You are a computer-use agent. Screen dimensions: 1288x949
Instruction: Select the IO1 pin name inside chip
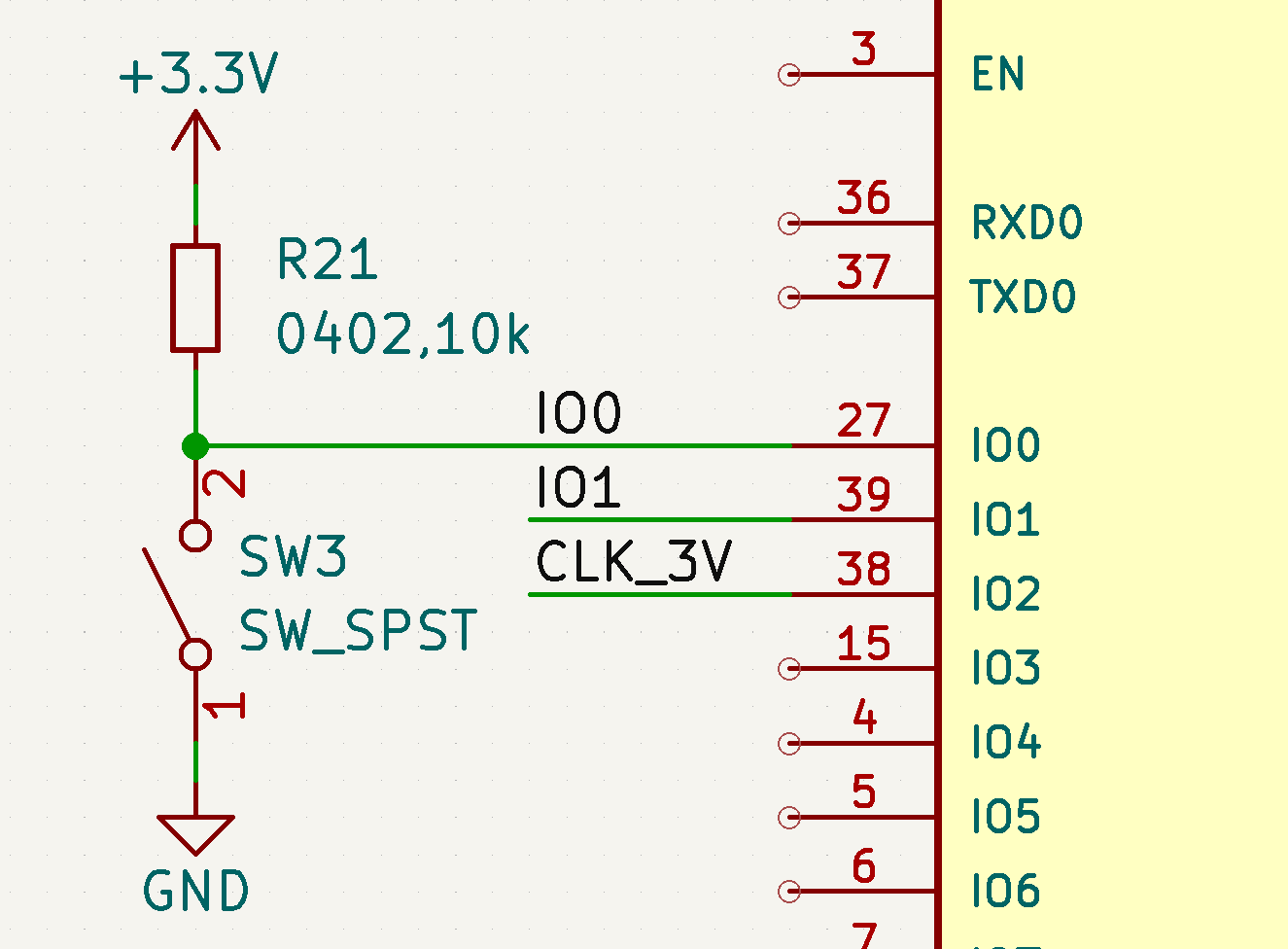click(x=1006, y=520)
